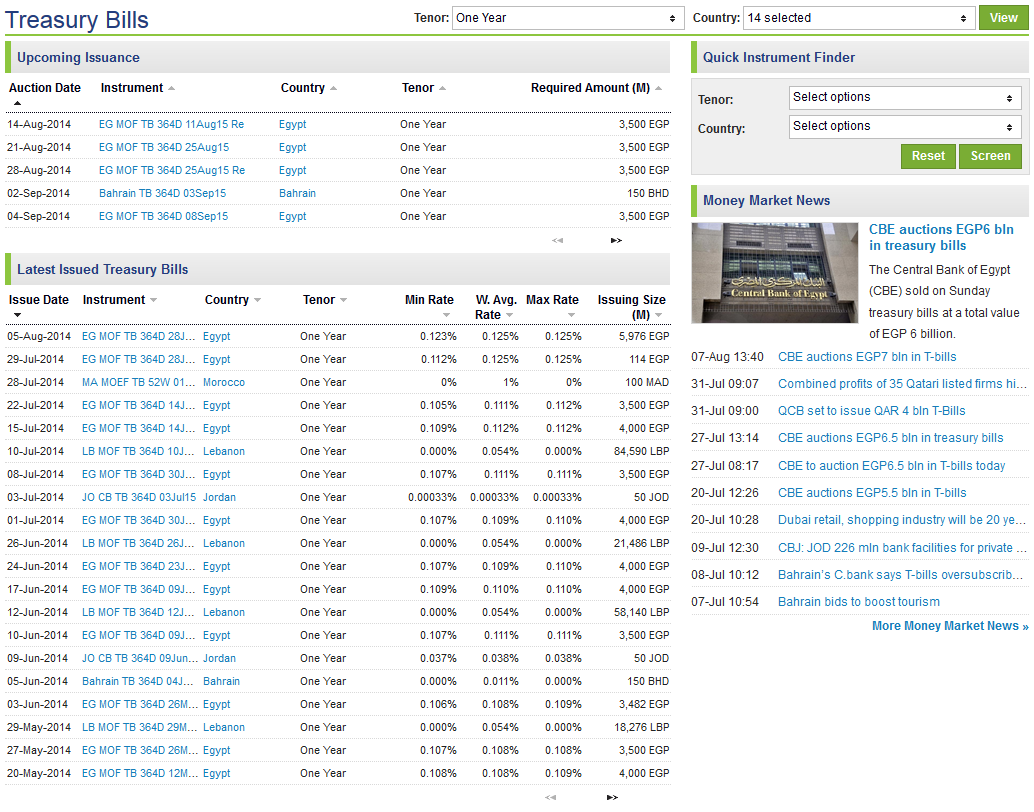1034x812 pixels.
Task: Click Bahrain country link in Upcoming Issuance
Action: (297, 194)
